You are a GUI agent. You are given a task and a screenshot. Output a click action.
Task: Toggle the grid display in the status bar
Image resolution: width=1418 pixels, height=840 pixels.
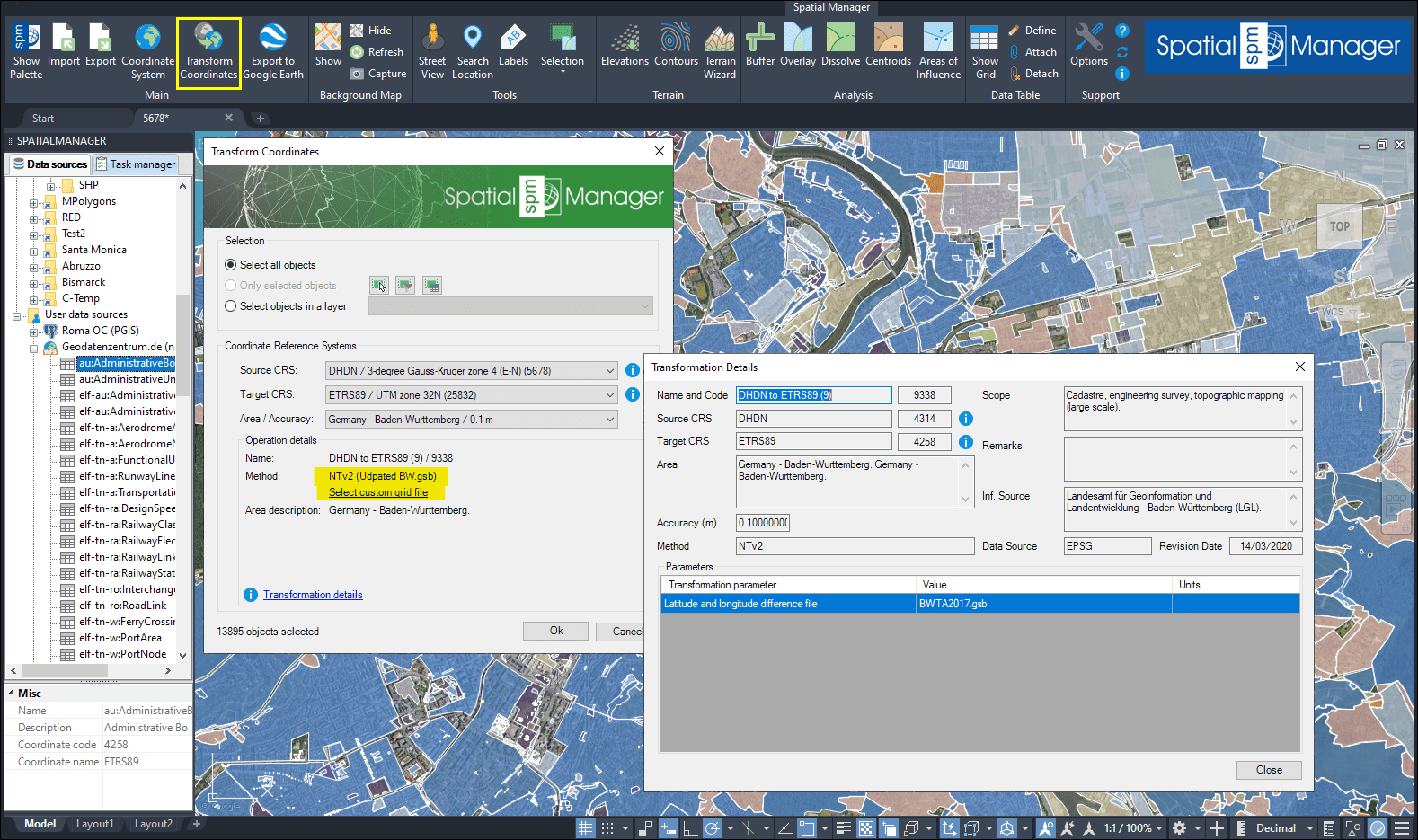[x=585, y=828]
